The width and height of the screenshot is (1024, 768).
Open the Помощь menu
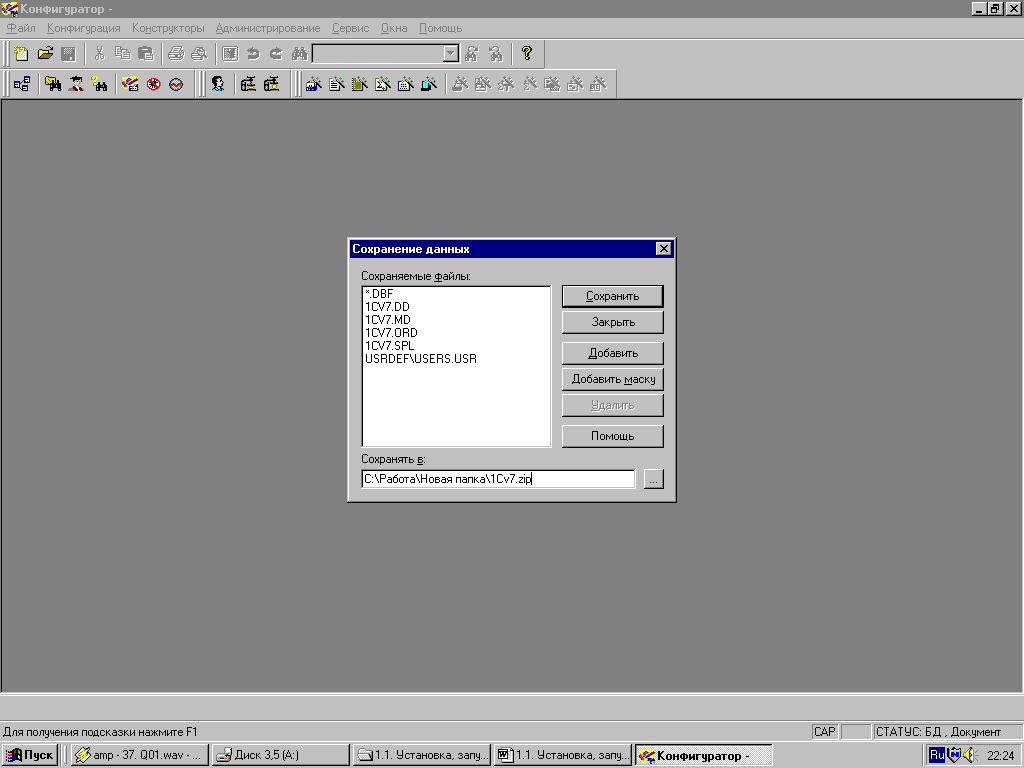440,28
